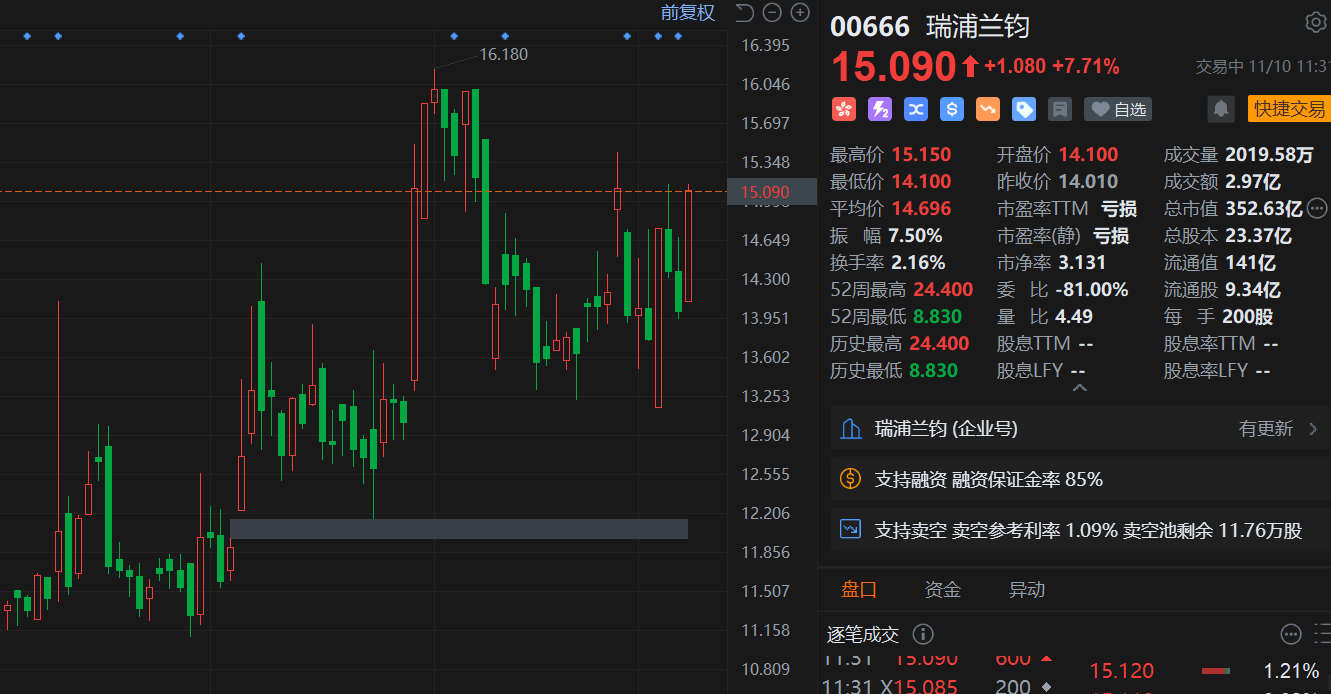Open the gray notes icon
The height and width of the screenshot is (694, 1331).
point(1059,109)
